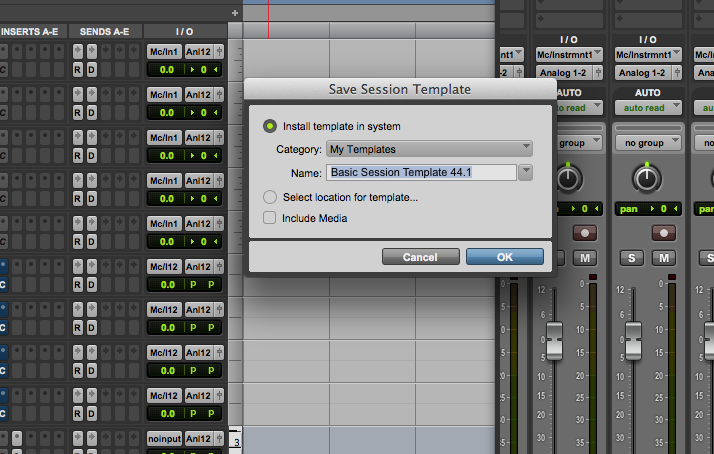
Task: Open Mc/Instrmnt1 input selector on fully visible strip
Action: click(648, 55)
